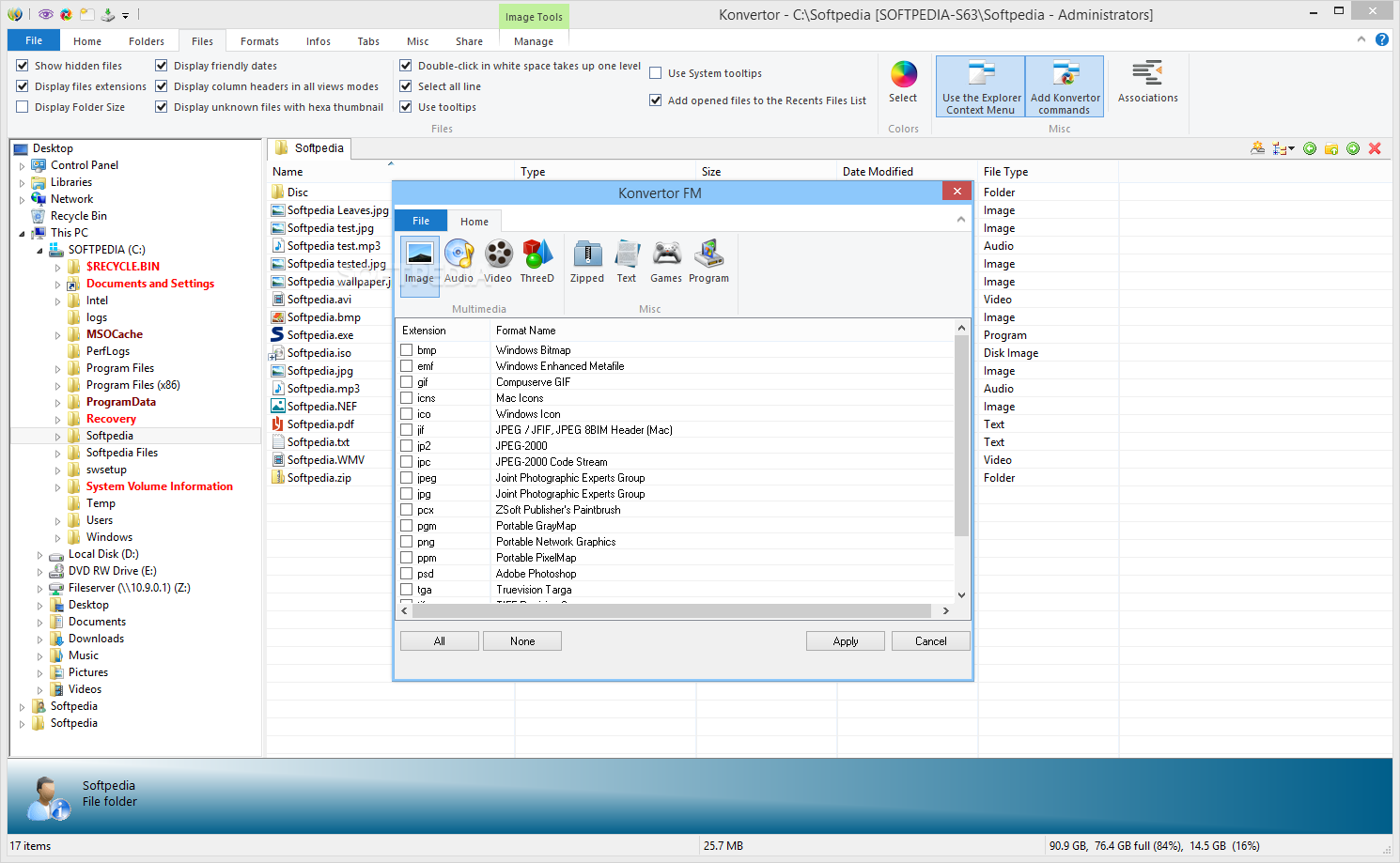Collapse the This PC tree node

22,234
